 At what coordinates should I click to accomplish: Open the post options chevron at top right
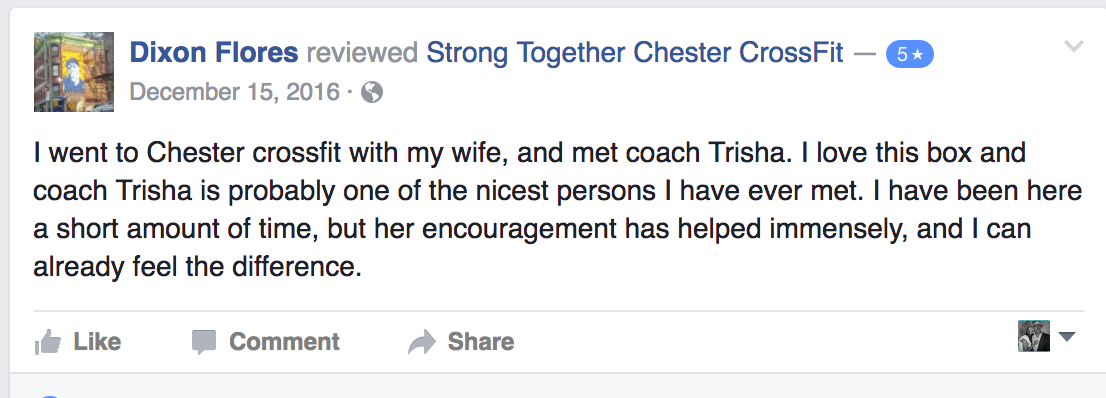[x=1073, y=47]
